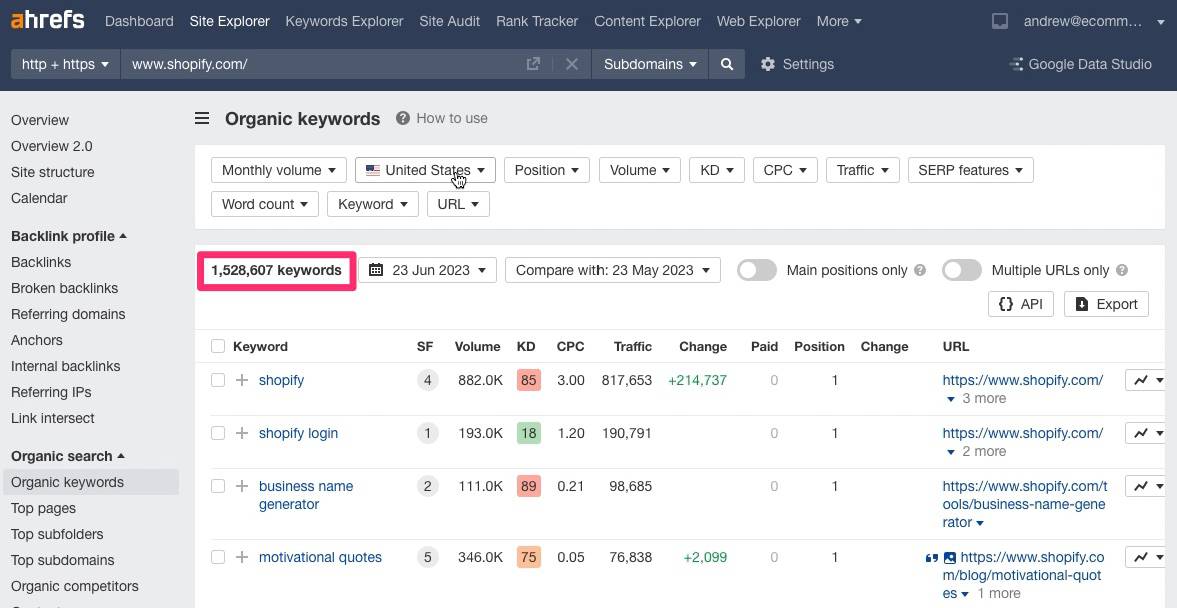Open KD filter dropdown
The image size is (1177, 608).
tap(717, 170)
